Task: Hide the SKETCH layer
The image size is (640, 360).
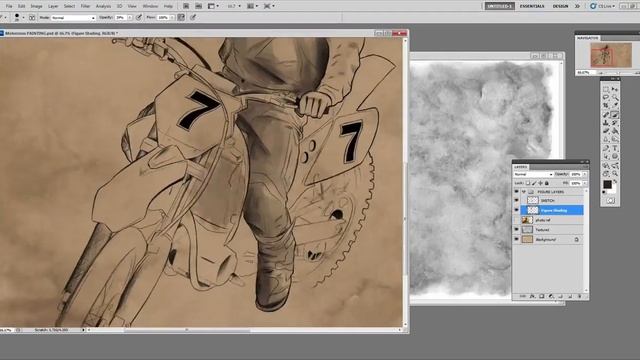Action: (x=517, y=200)
